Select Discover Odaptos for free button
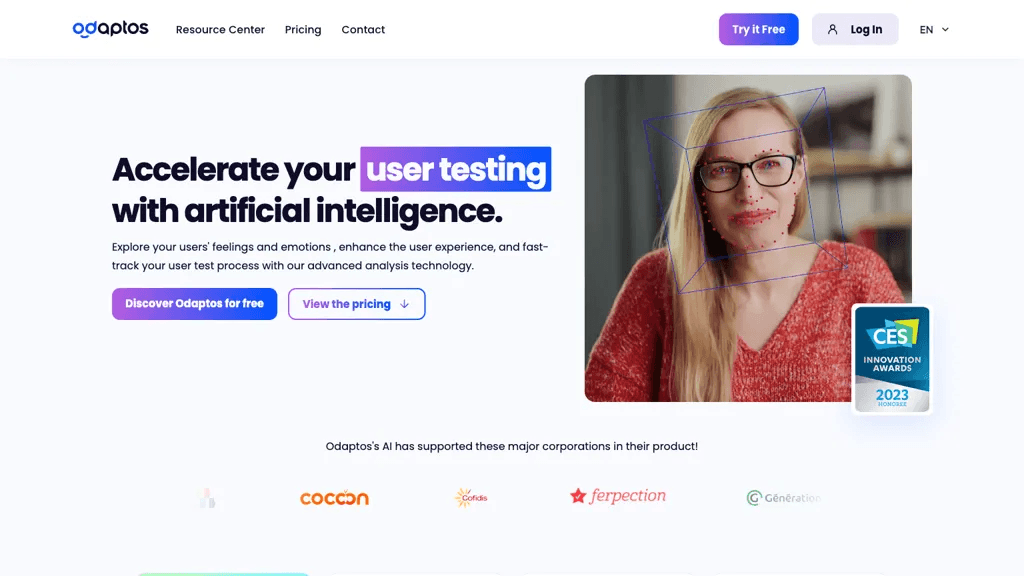This screenshot has height=576, width=1024. coord(195,304)
